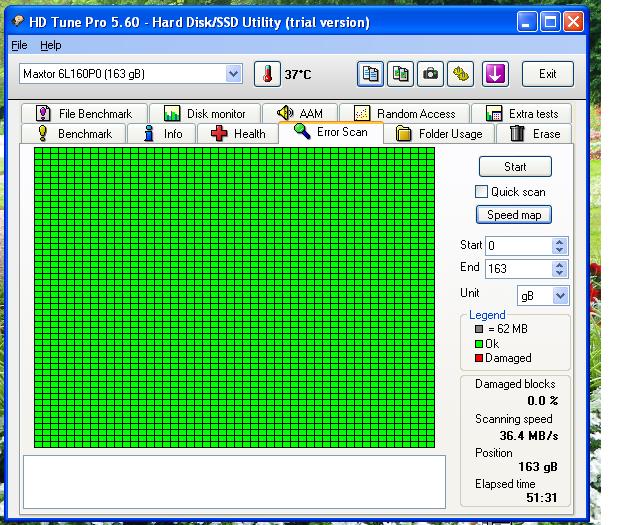Image resolution: width=640 pixels, height=525 pixels.
Task: Decrease End value with down arrow
Action: [559, 273]
